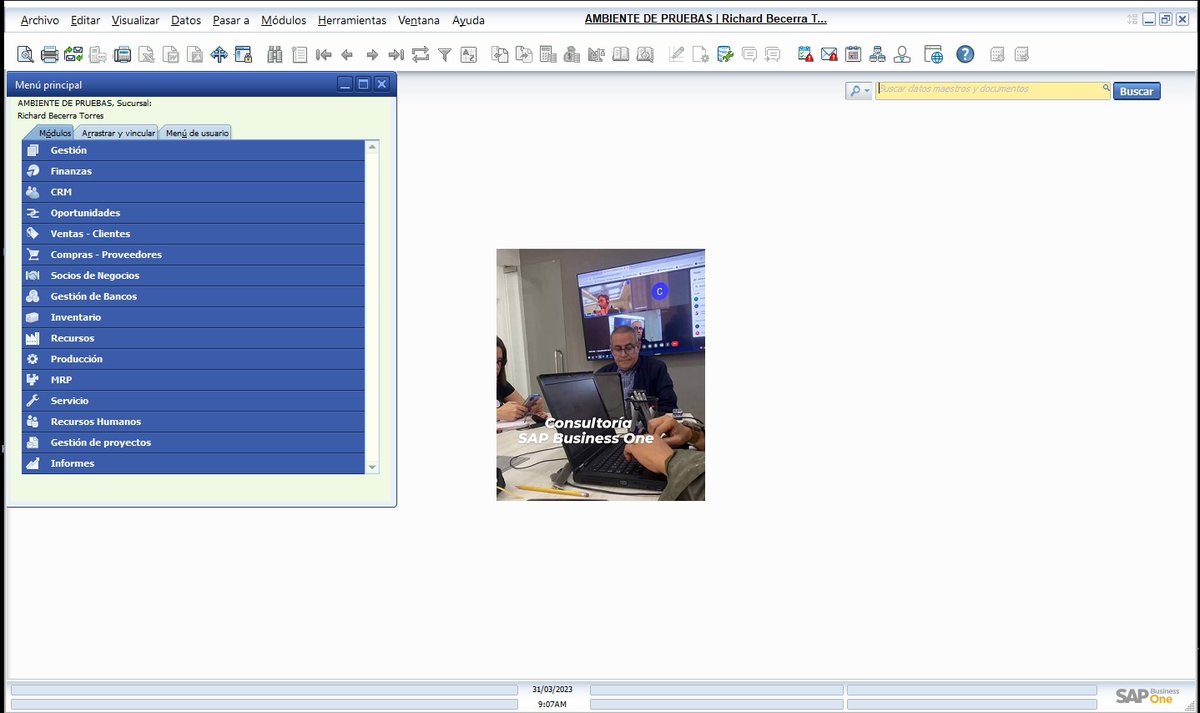Click the module list scroll up arrow
1200x713 pixels.
[x=372, y=147]
